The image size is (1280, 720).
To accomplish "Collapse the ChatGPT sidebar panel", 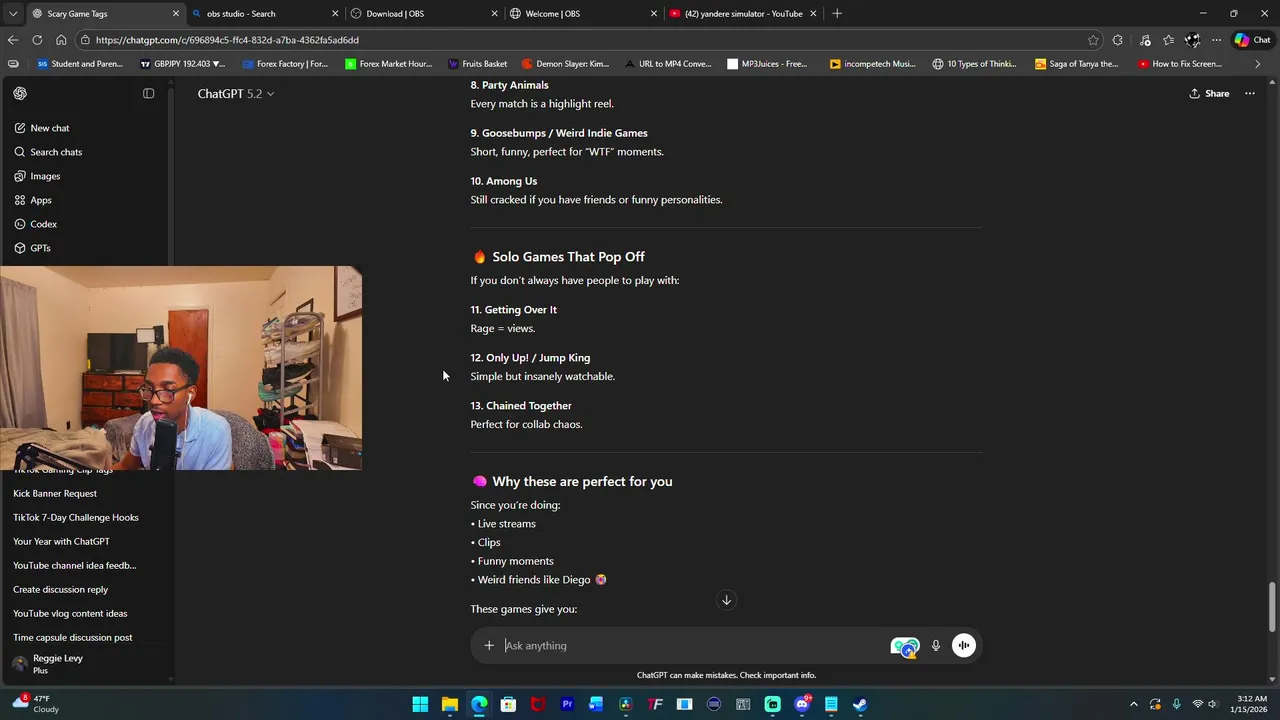I will click(x=148, y=93).
